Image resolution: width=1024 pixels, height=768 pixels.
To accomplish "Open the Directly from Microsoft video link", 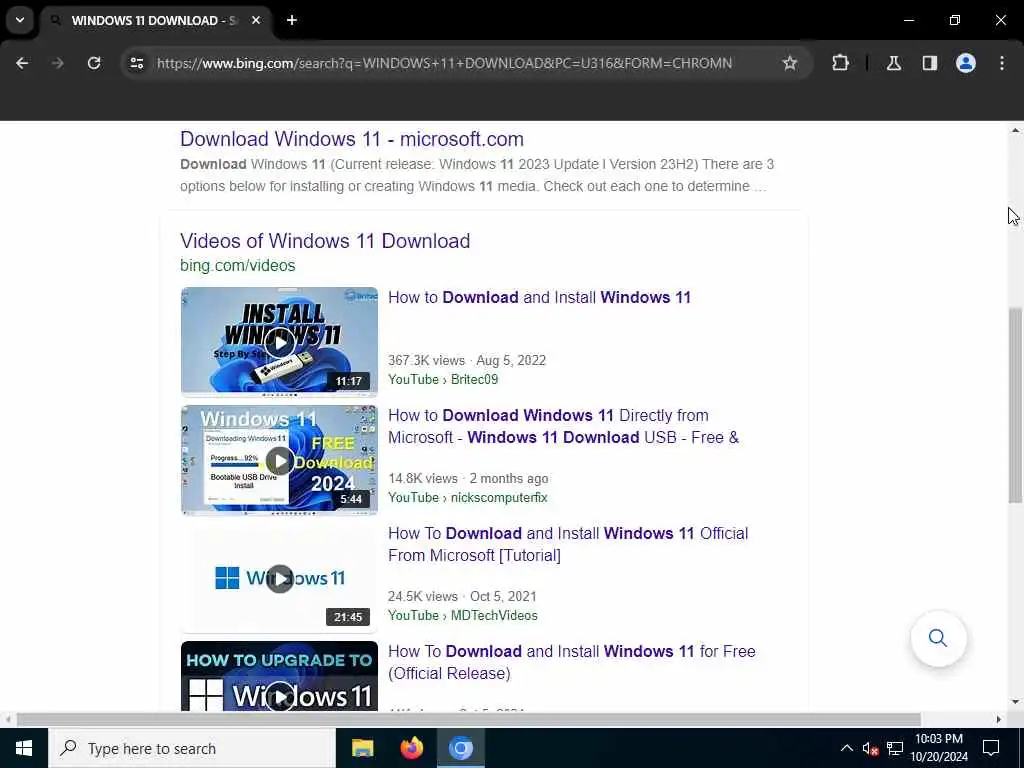I will (x=563, y=426).
